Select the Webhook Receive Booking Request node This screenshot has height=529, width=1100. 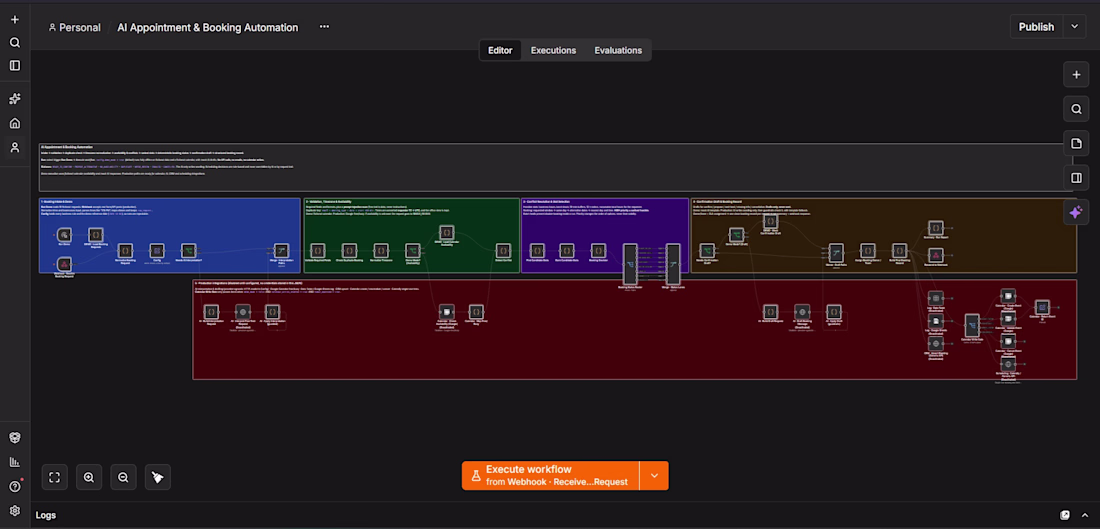[64, 264]
